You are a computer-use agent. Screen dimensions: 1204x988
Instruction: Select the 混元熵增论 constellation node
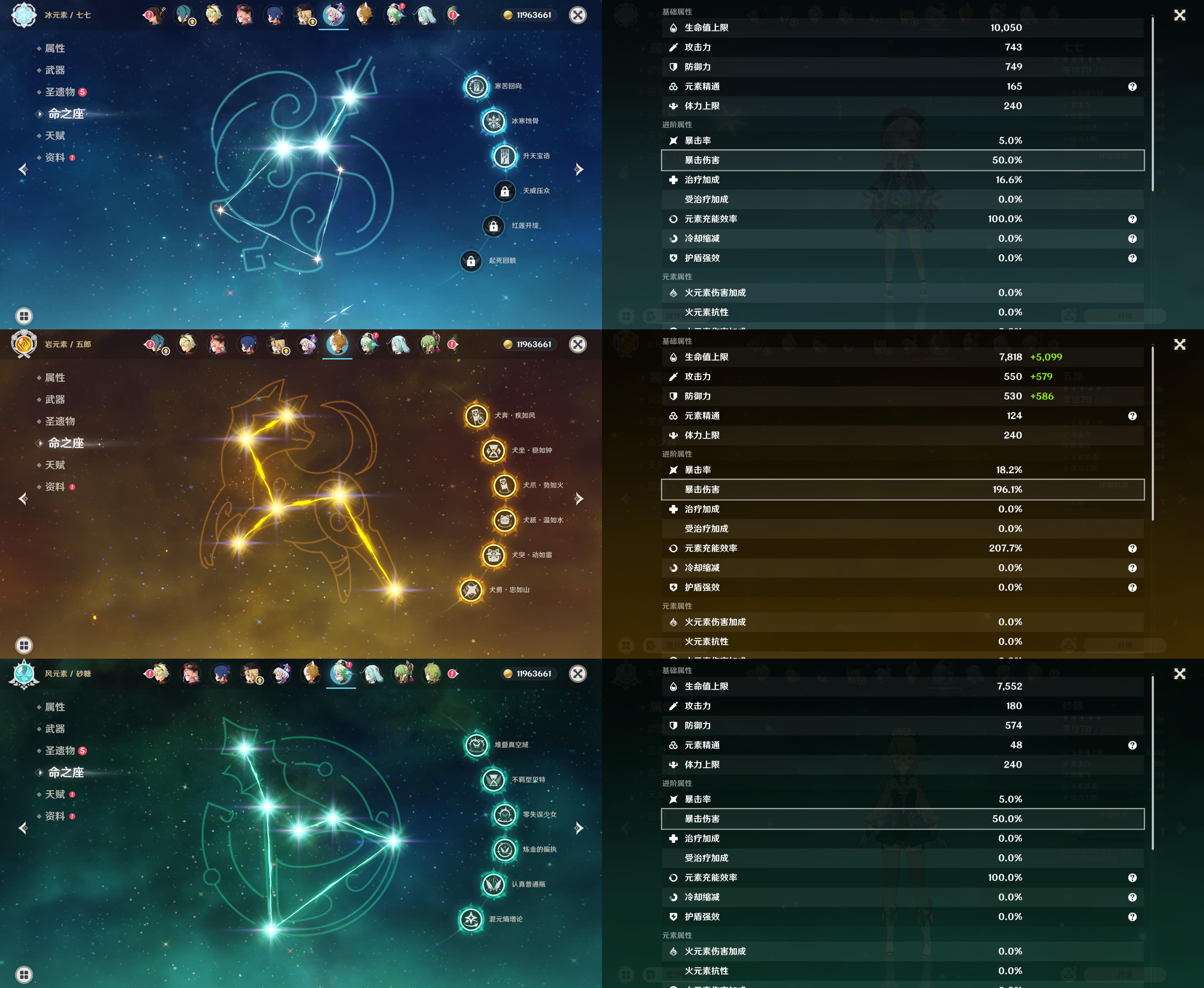(471, 919)
